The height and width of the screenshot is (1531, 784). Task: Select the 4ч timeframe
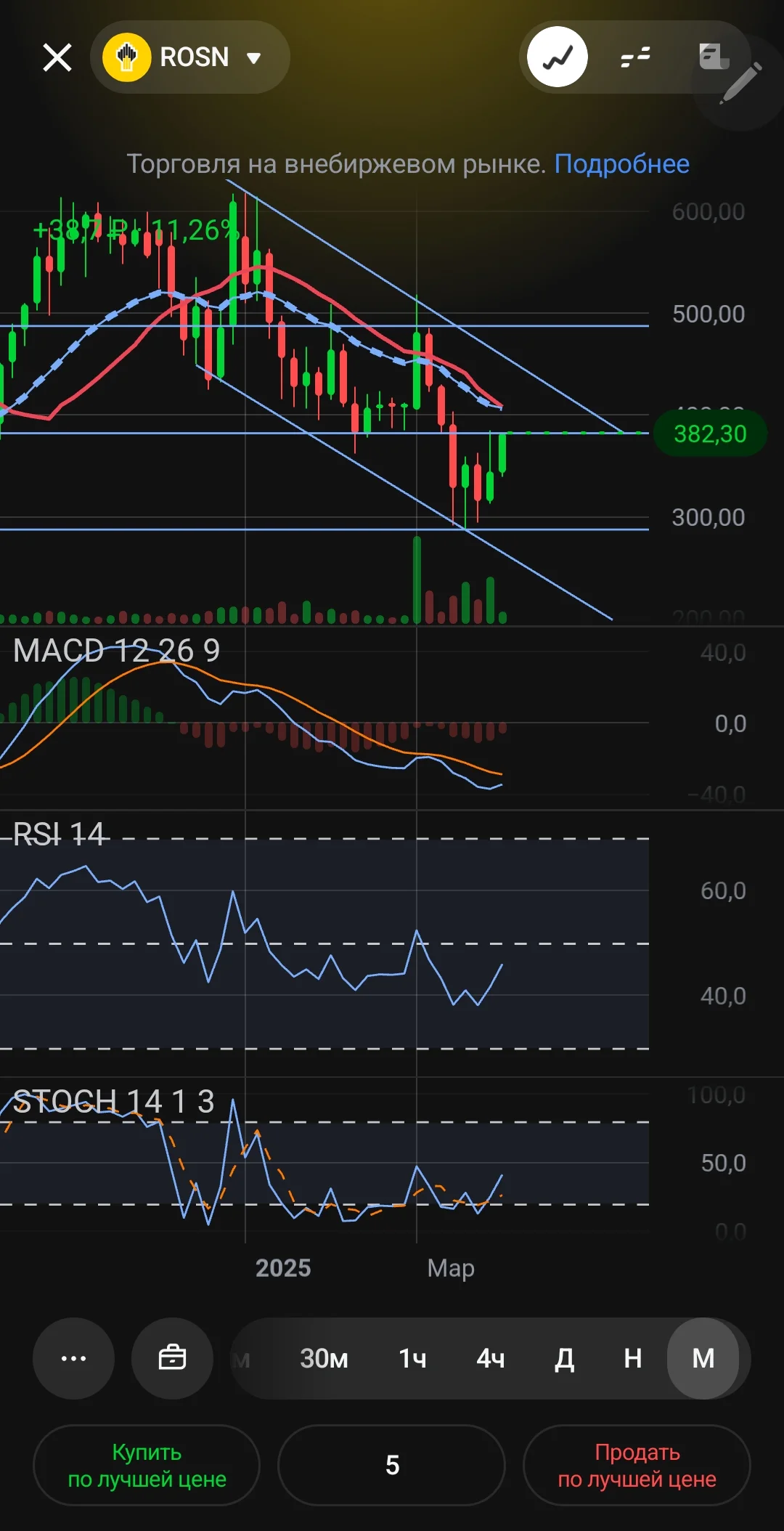click(491, 1358)
